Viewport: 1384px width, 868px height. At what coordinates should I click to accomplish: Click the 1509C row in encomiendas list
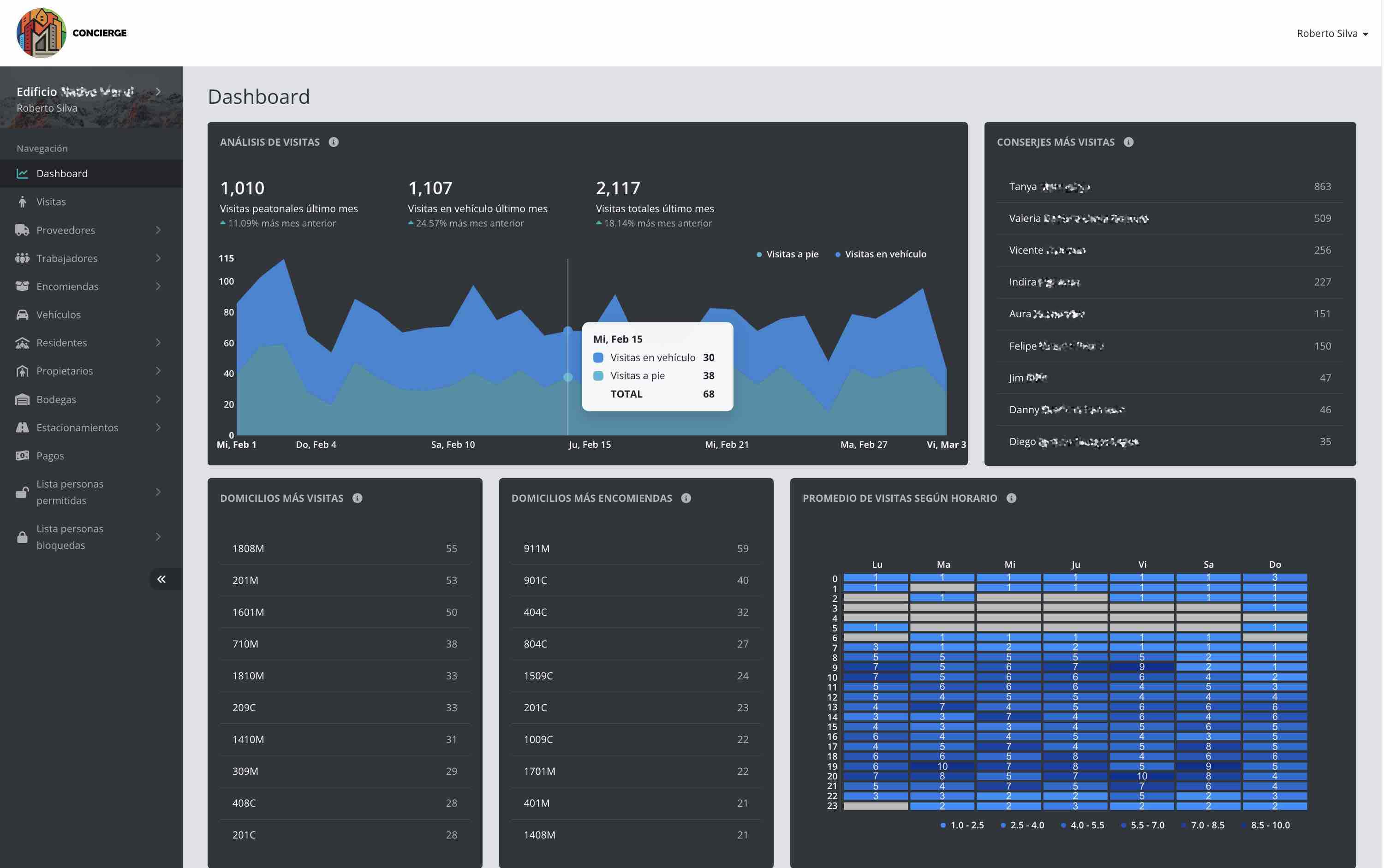(x=636, y=676)
